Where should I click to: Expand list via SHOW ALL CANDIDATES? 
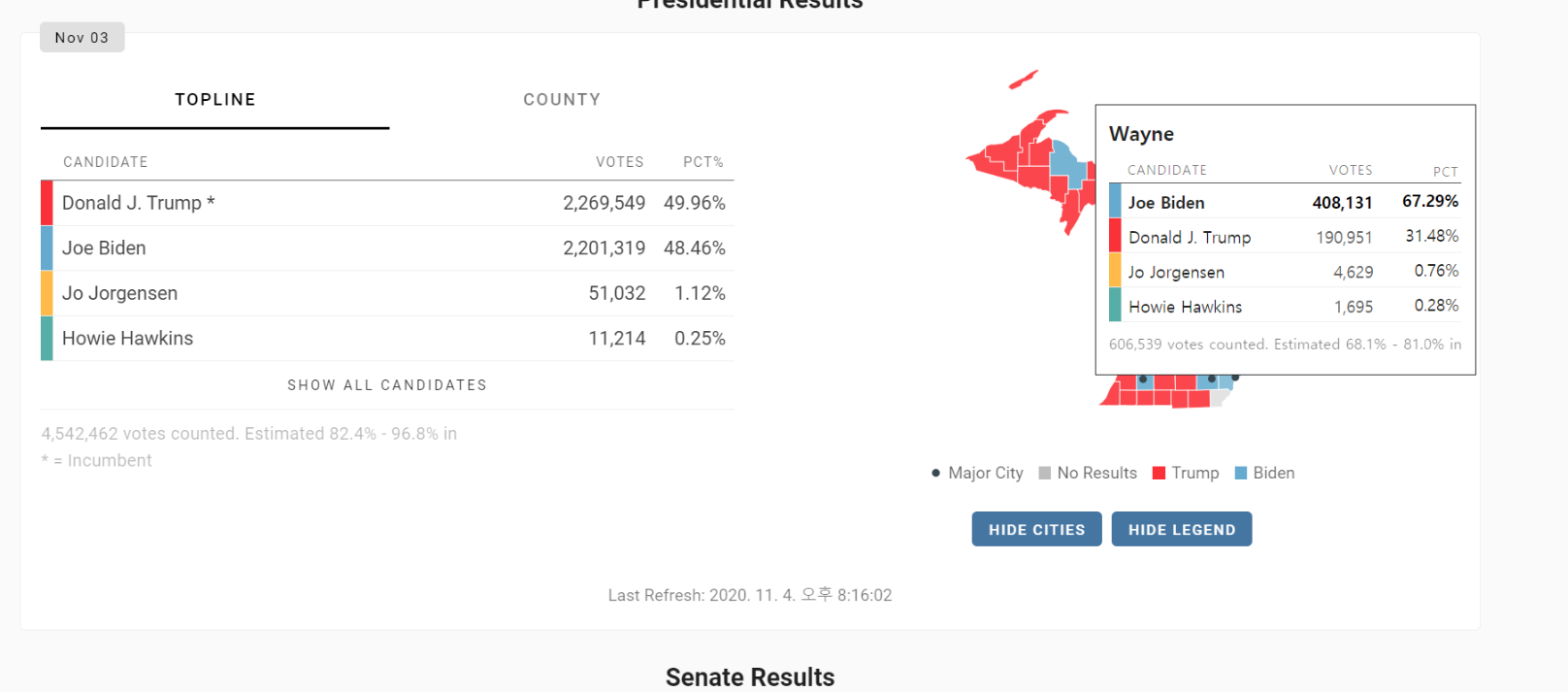[x=387, y=385]
